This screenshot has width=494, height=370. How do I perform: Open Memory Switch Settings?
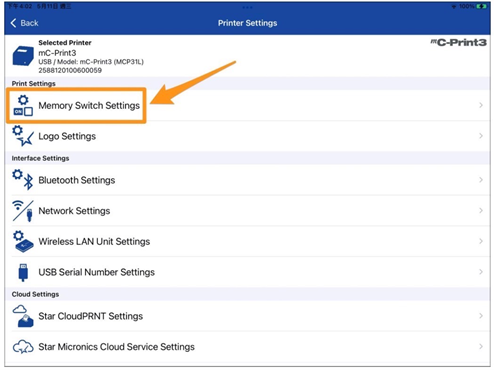point(247,105)
